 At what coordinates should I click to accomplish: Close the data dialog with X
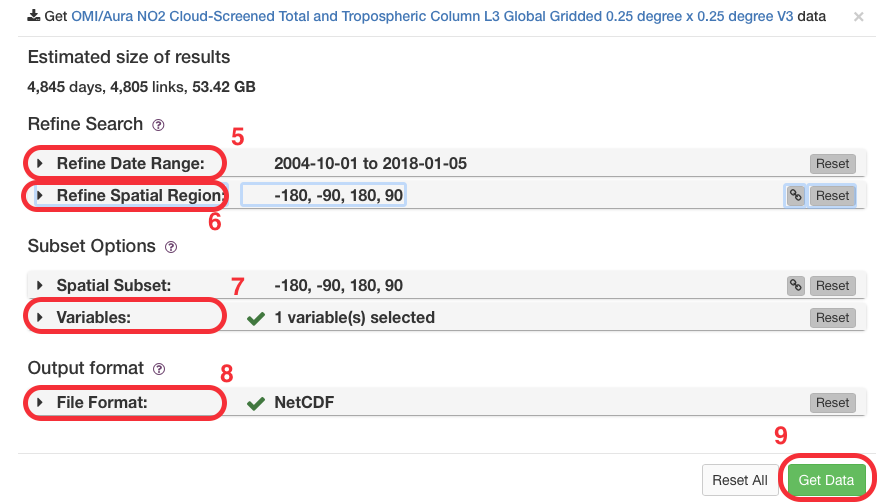coord(858,17)
